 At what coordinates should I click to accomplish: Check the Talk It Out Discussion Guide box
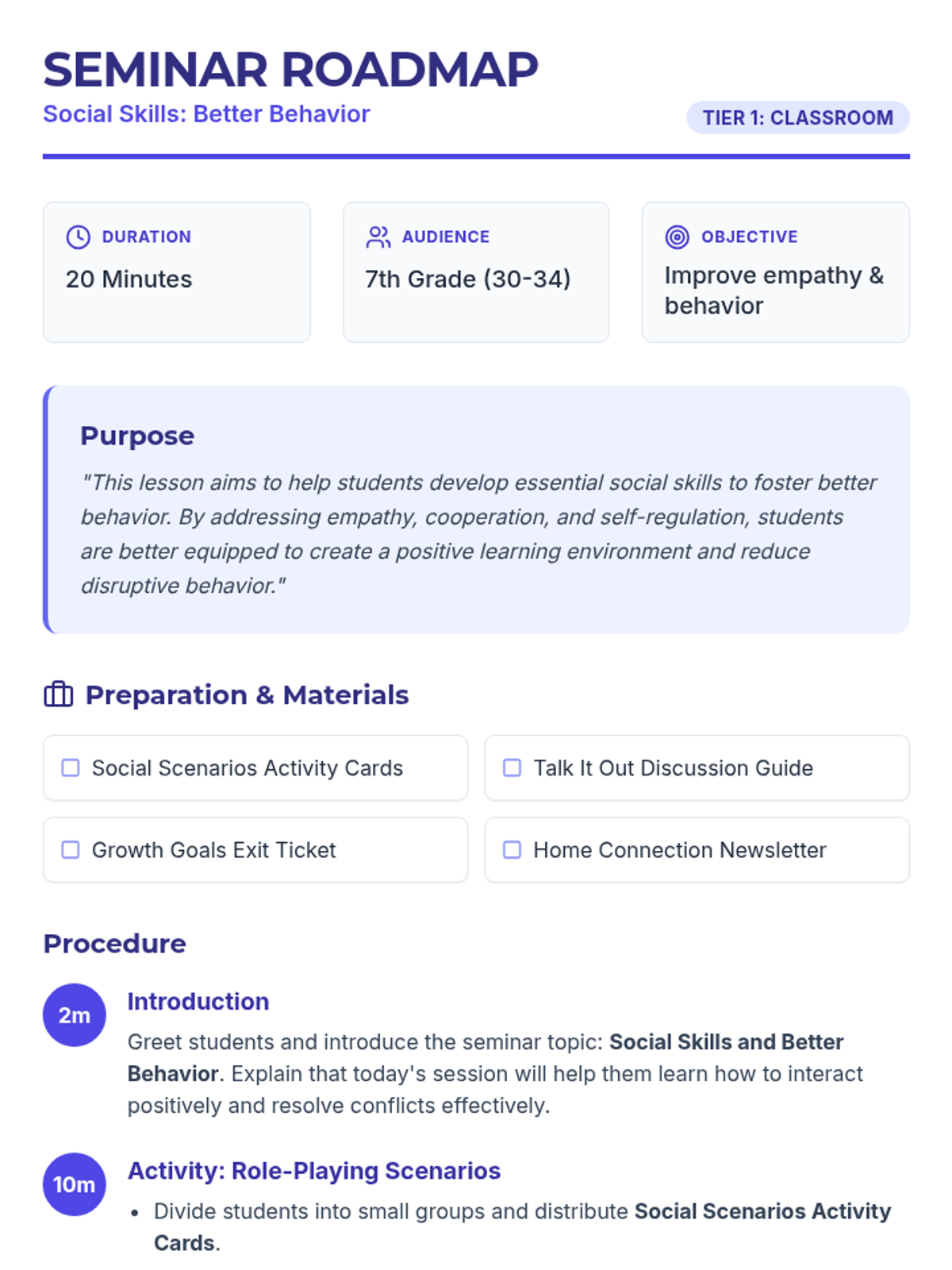click(512, 768)
